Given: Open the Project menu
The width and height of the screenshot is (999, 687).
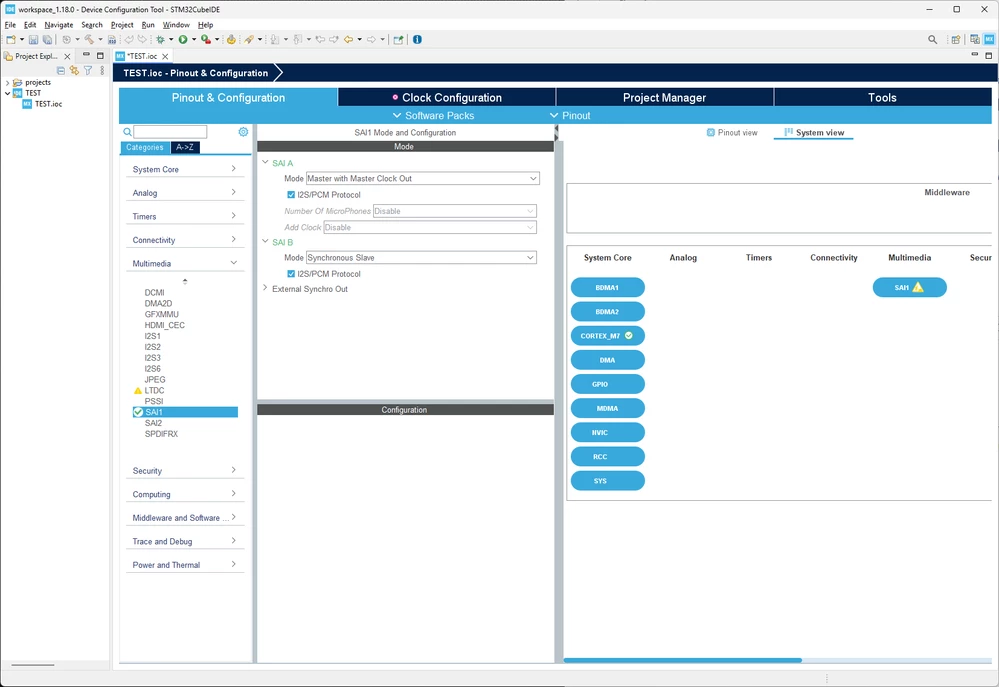Looking at the screenshot, I should click(122, 25).
